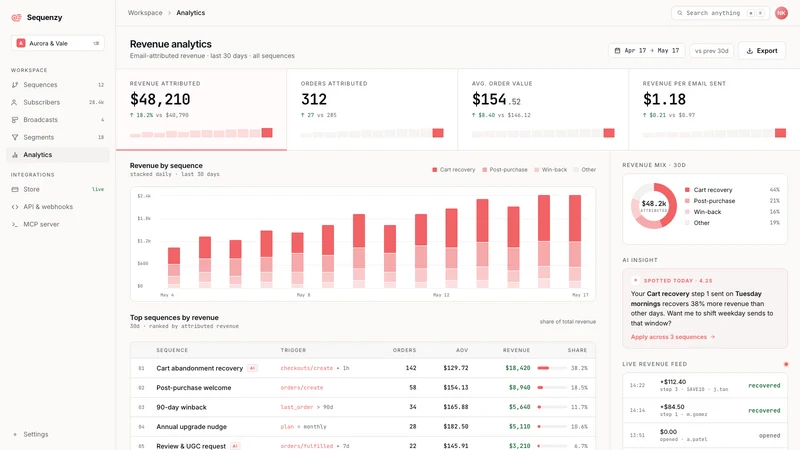Open Post-purchase welcome row
Screen dimensions: 800x450
[x=363, y=388]
